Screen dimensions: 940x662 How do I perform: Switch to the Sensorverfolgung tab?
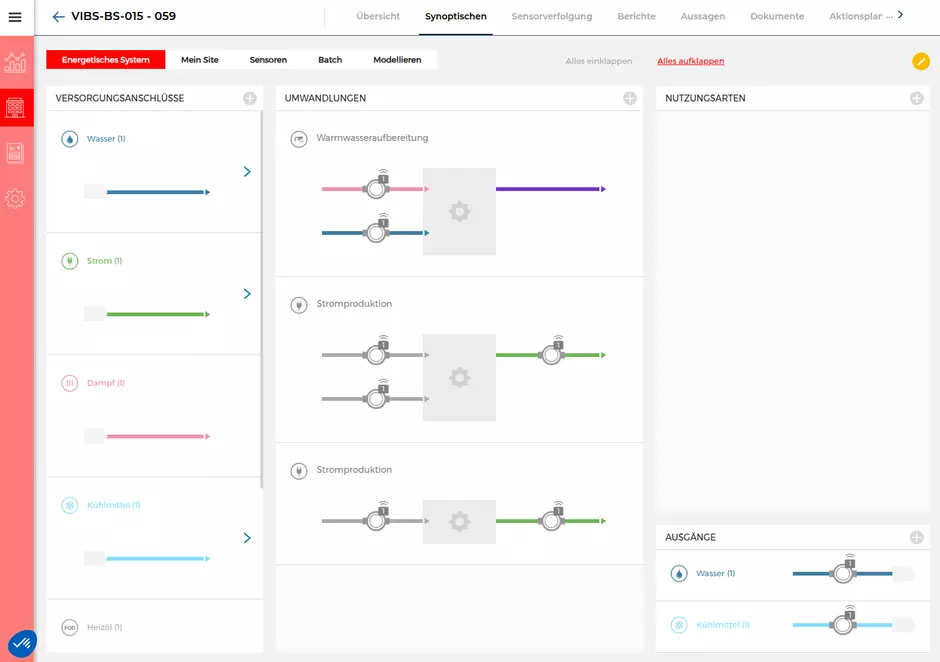[551, 17]
